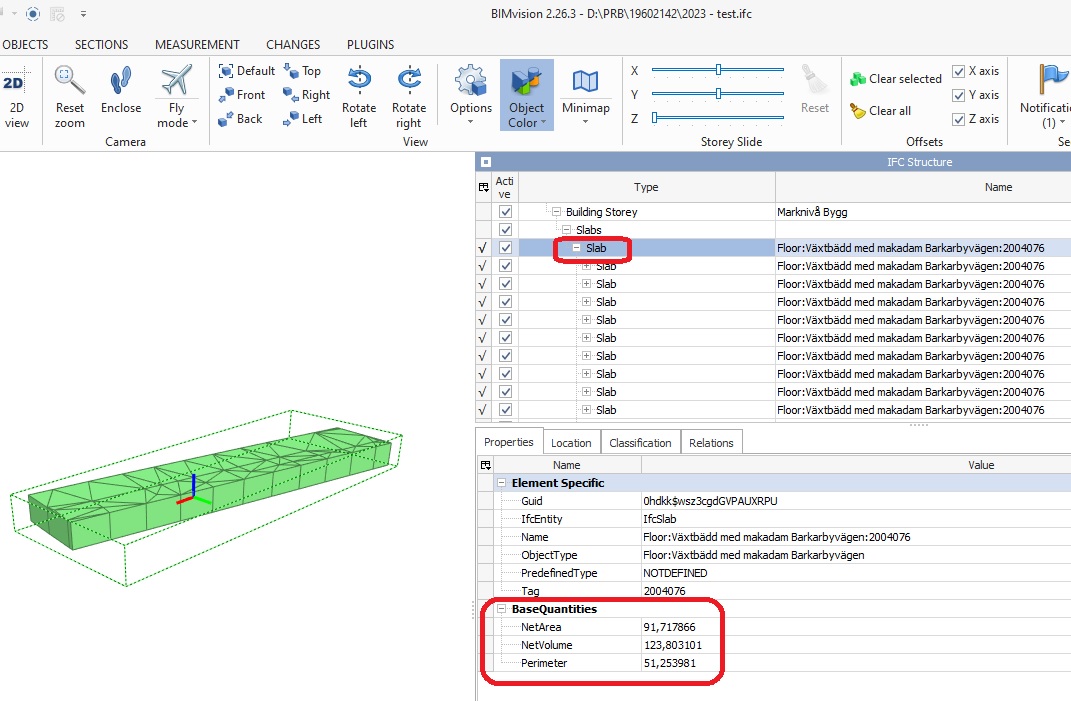Screen dimensions: 1071x701
Task: Switch to 2D view
Action: click(14, 95)
